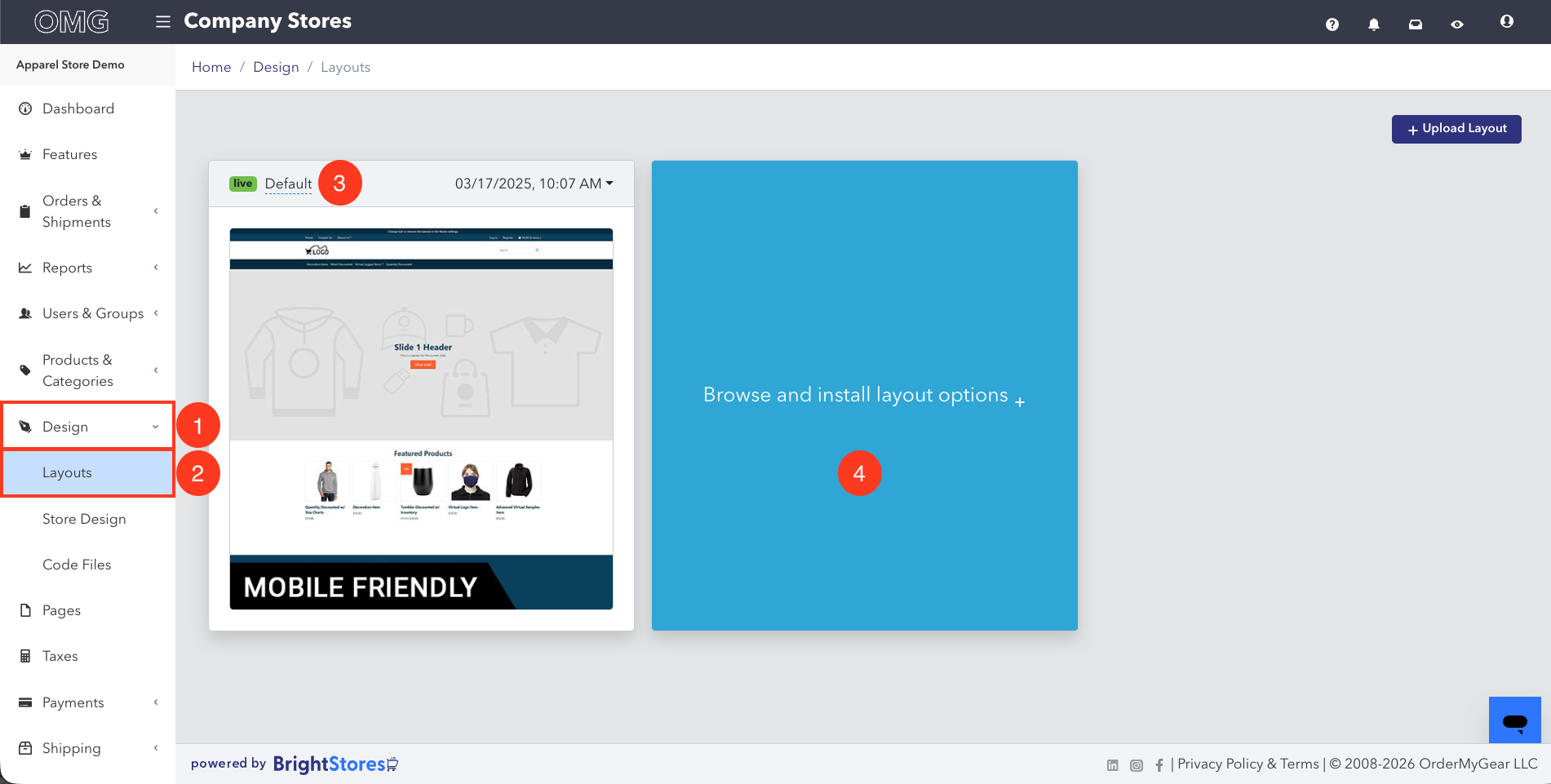Toggle the hamburger sidebar menu icon
This screenshot has height=784, width=1551.
tap(163, 22)
